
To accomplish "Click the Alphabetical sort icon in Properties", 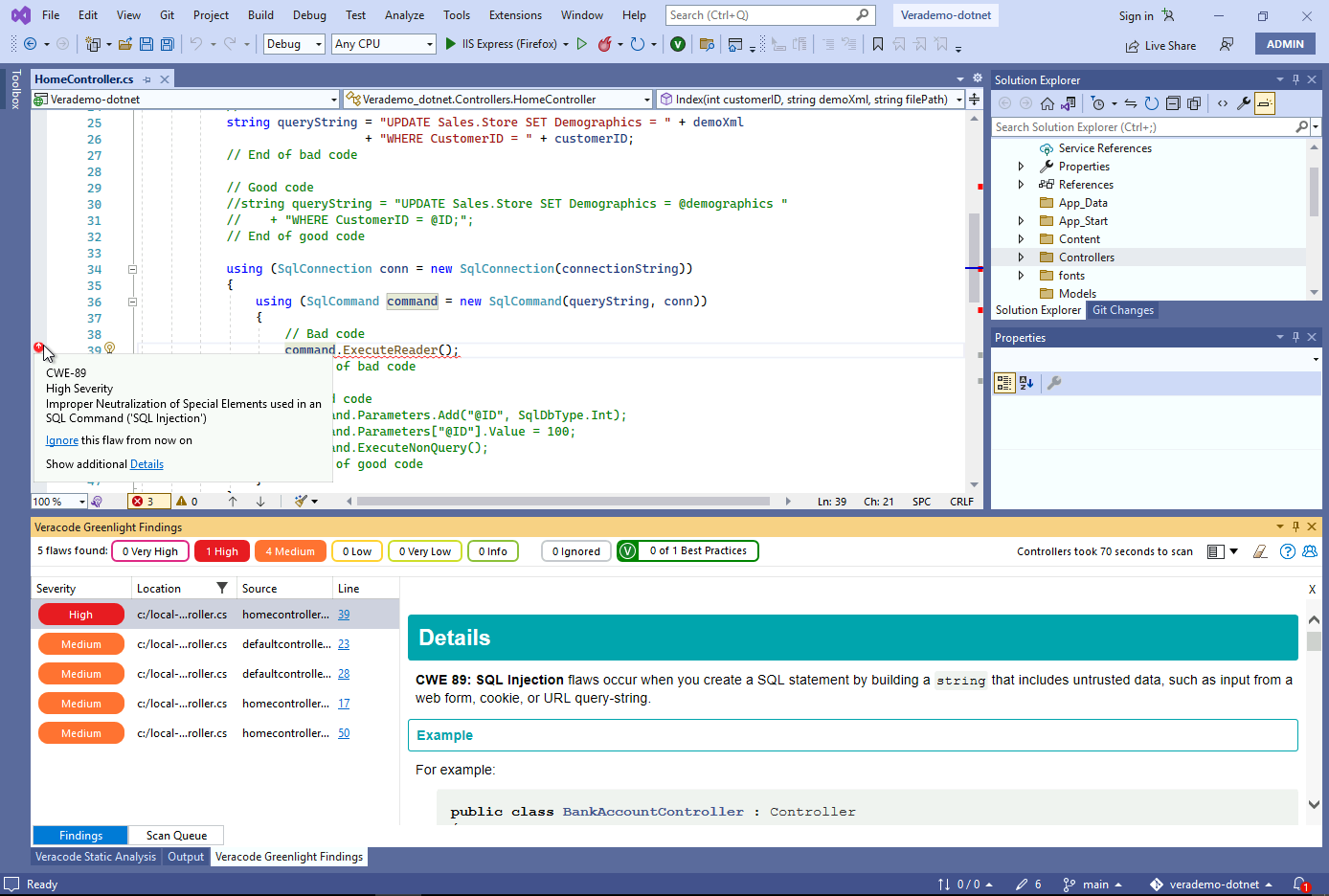I will (1026, 383).
